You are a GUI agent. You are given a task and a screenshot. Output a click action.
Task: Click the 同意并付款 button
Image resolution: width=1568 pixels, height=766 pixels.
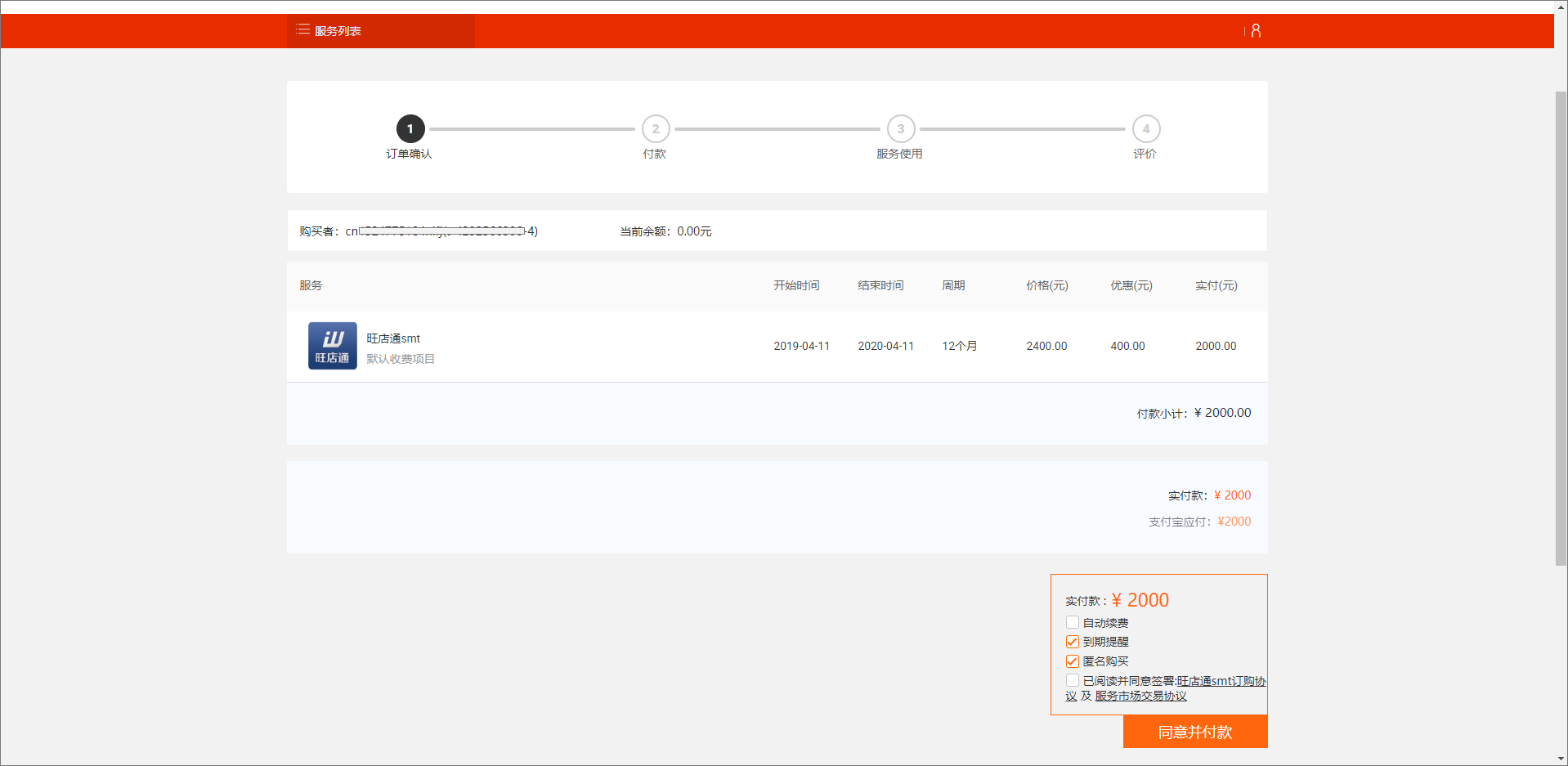point(1195,732)
